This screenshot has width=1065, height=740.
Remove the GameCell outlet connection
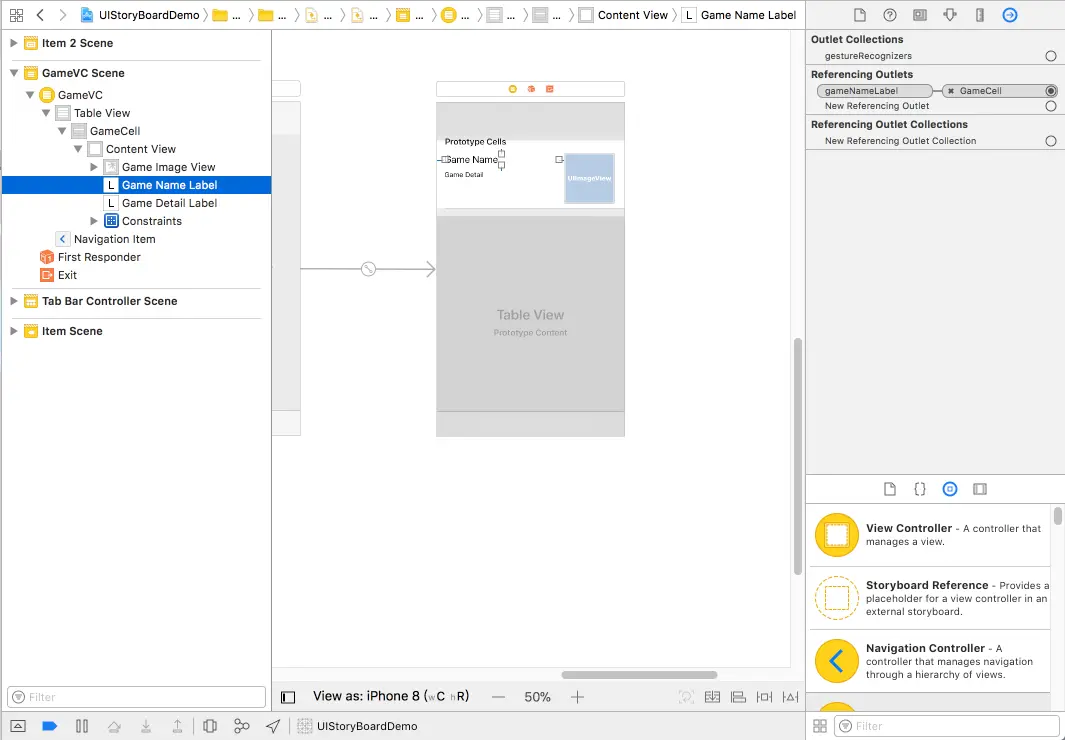click(951, 91)
